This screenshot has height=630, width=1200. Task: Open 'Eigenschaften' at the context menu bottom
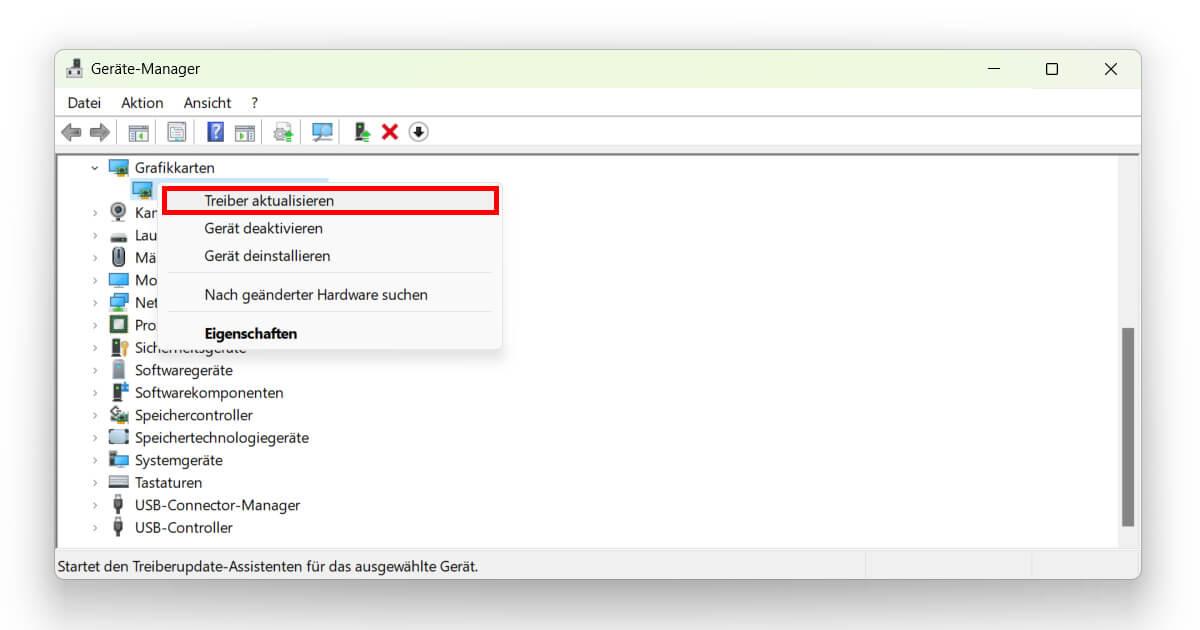[250, 333]
